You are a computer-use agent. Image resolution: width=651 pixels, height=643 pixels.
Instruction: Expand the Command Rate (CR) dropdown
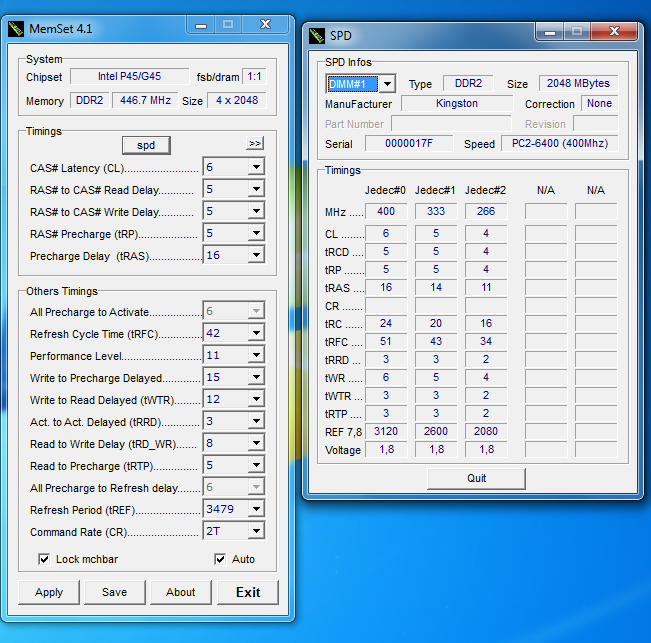point(256,532)
